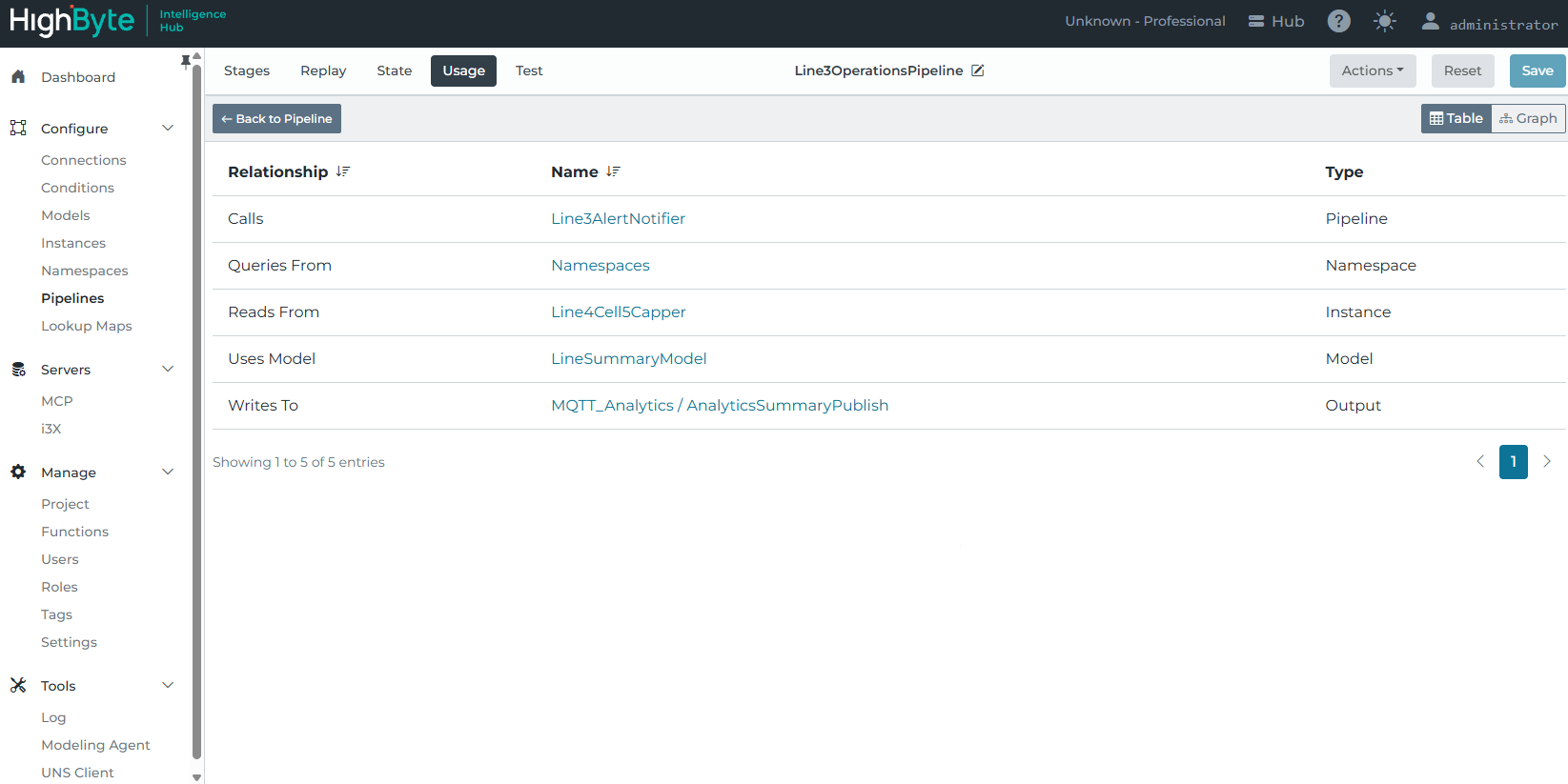Click sidebar scrollbar down arrow

coord(197,777)
